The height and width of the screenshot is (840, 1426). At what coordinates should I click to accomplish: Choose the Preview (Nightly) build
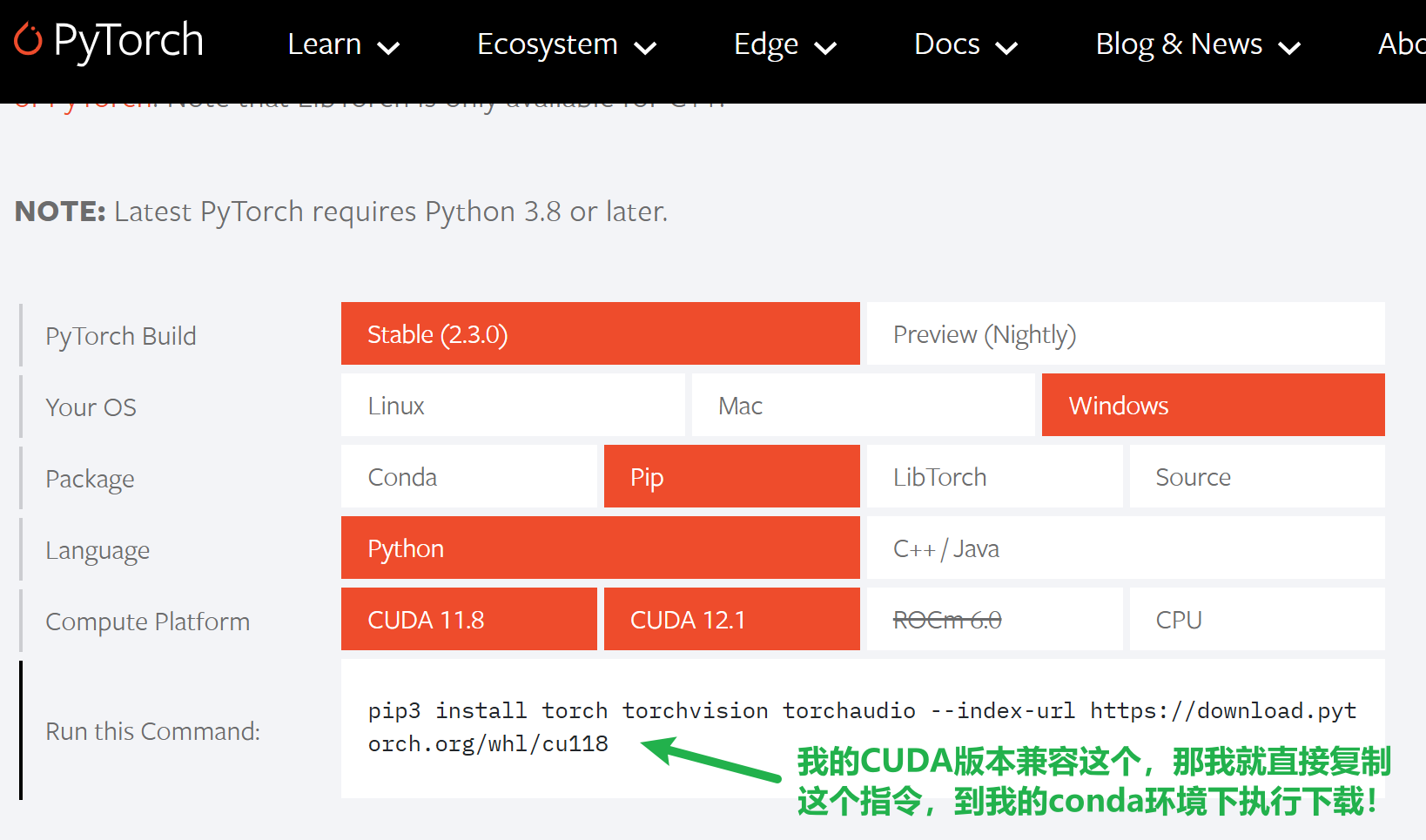(1125, 334)
